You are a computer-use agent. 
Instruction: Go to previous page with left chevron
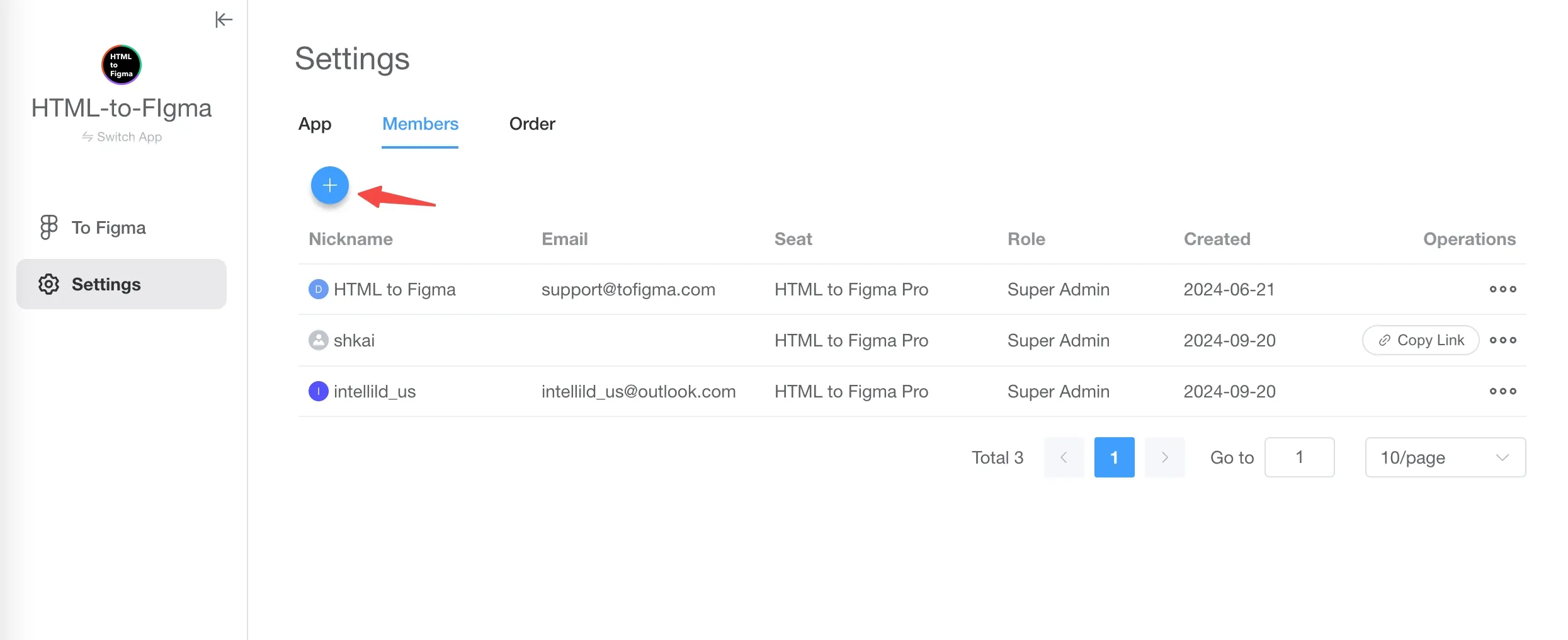coord(1064,457)
